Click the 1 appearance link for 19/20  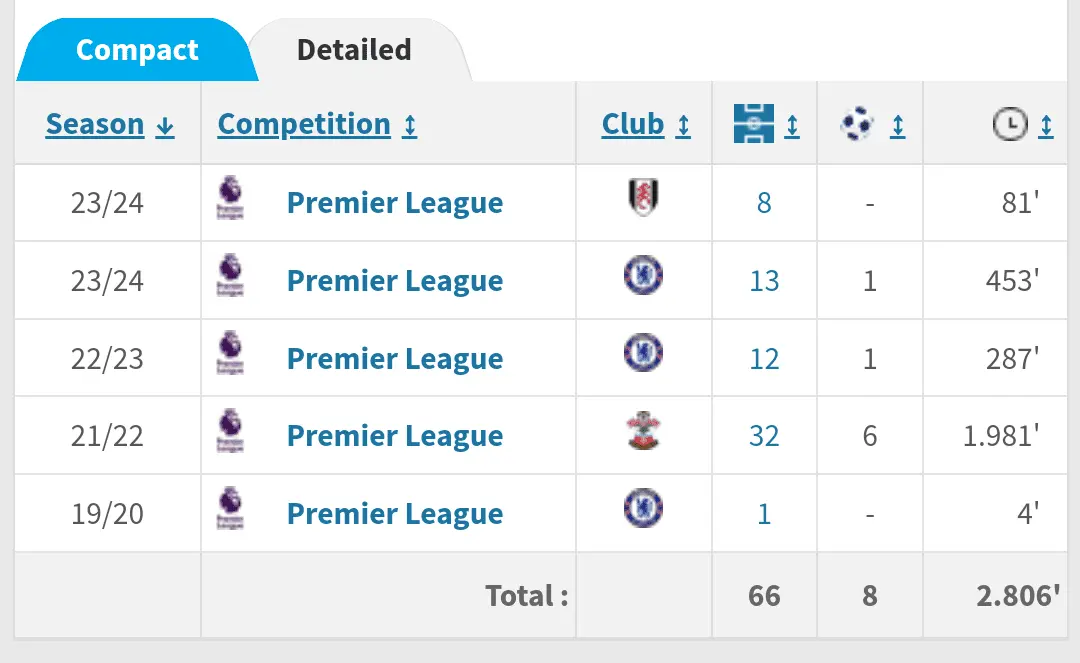(x=764, y=514)
